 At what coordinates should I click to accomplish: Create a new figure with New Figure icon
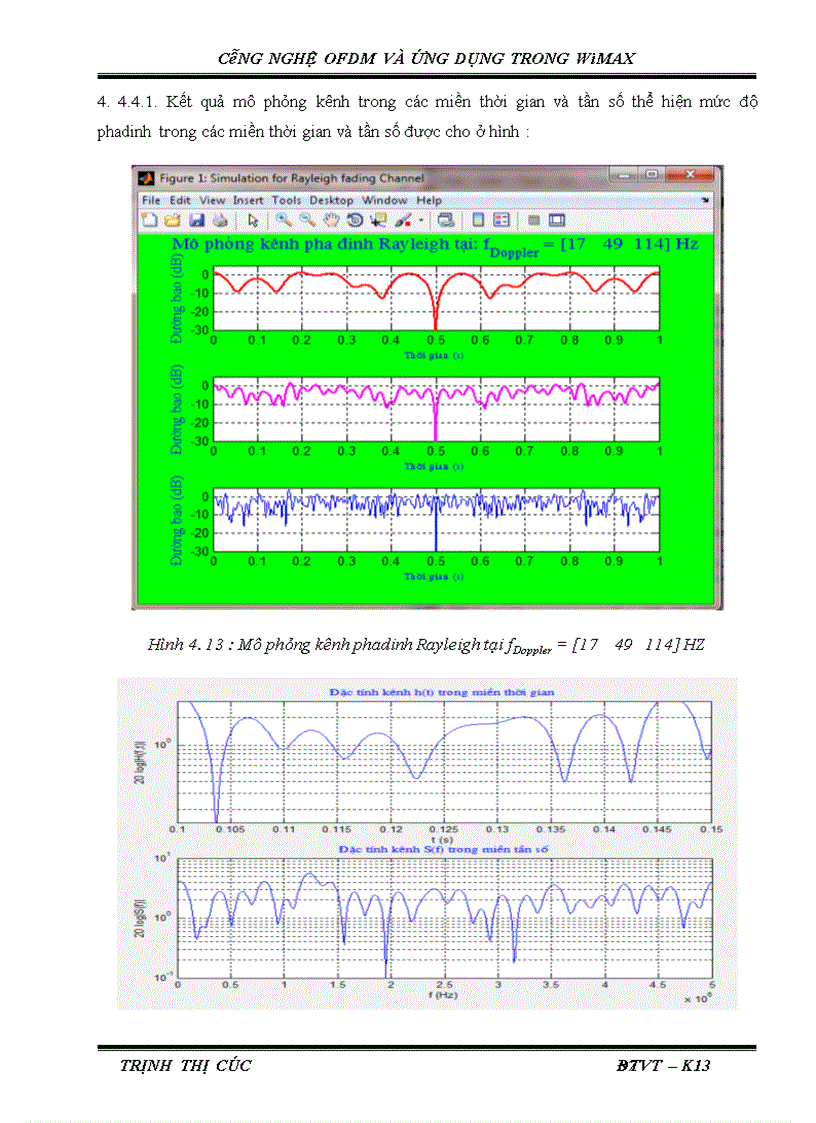pyautogui.click(x=148, y=221)
